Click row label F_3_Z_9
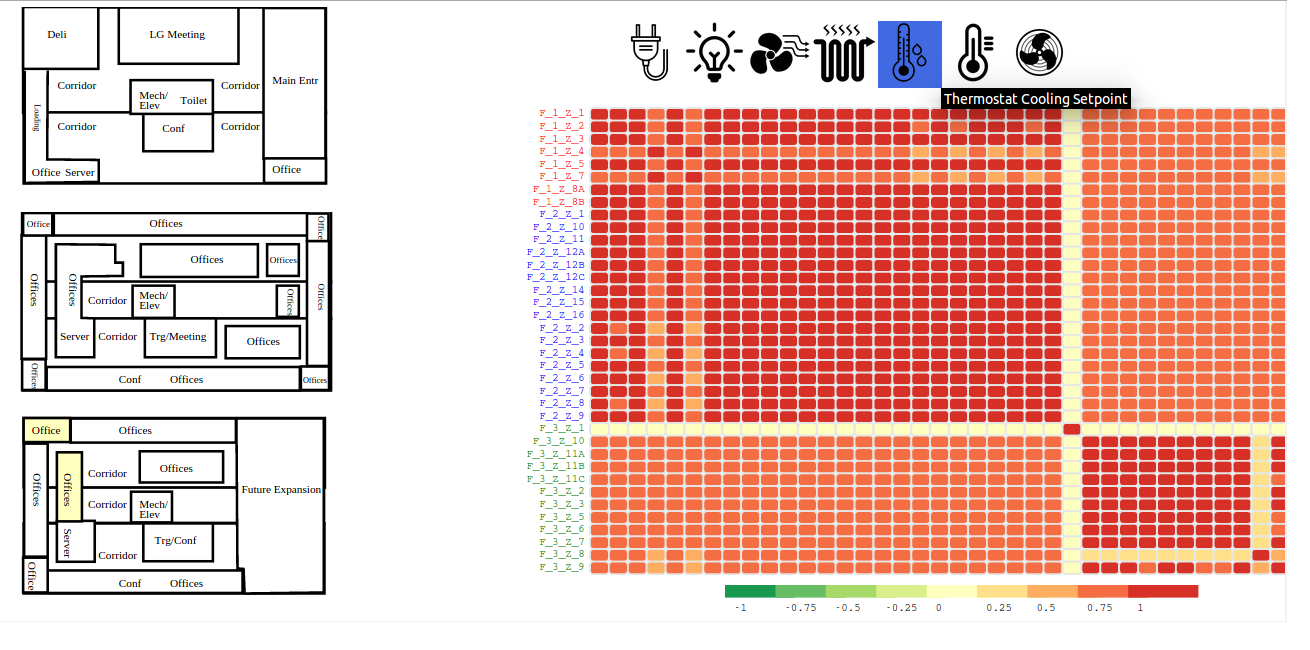This screenshot has width=1310, height=650. point(561,567)
